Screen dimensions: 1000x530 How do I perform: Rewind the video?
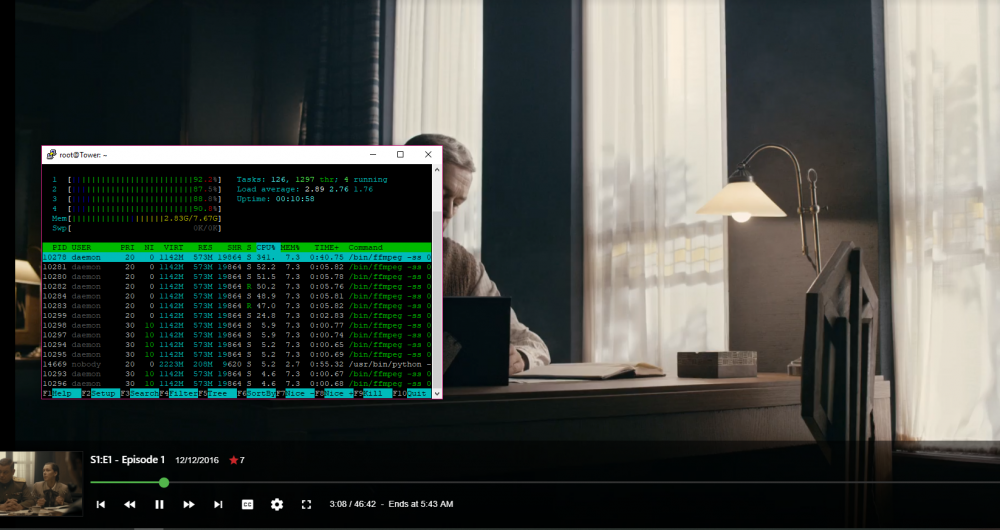coord(129,504)
